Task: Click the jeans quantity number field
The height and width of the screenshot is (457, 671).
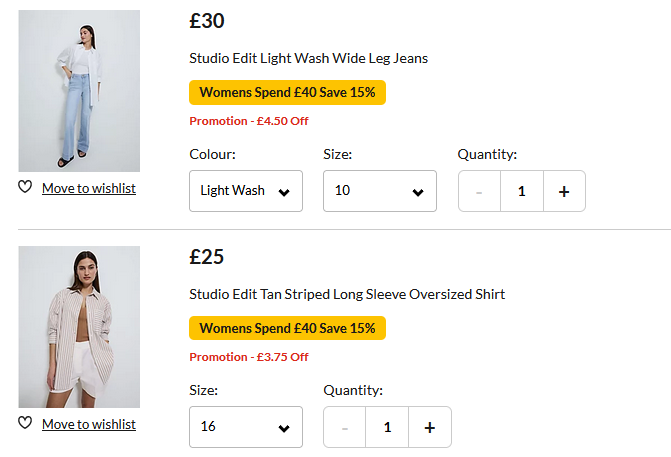Action: [521, 191]
